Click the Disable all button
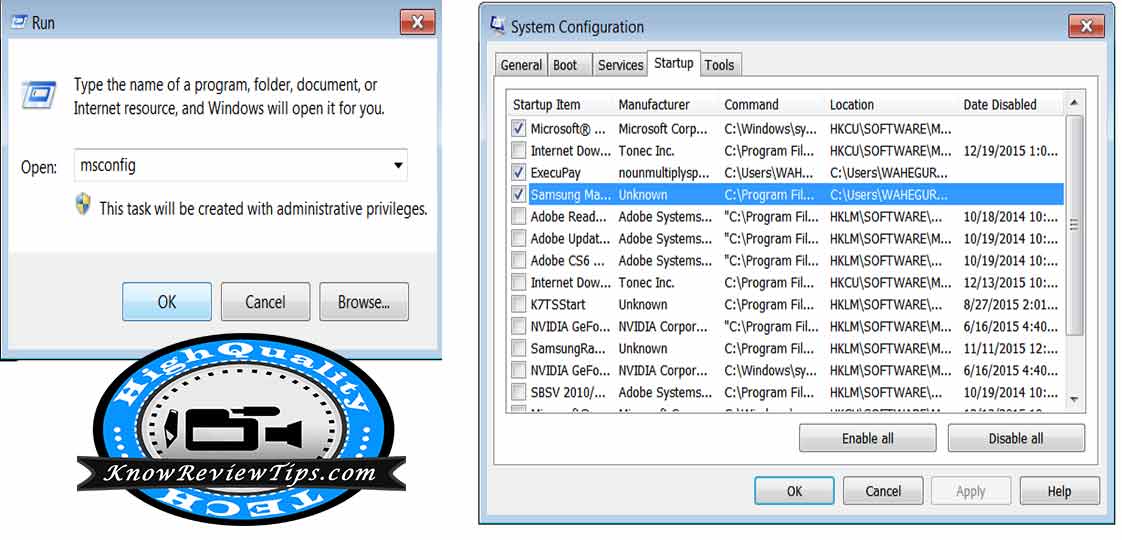Screen dimensions: 1122x540 [x=1015, y=438]
